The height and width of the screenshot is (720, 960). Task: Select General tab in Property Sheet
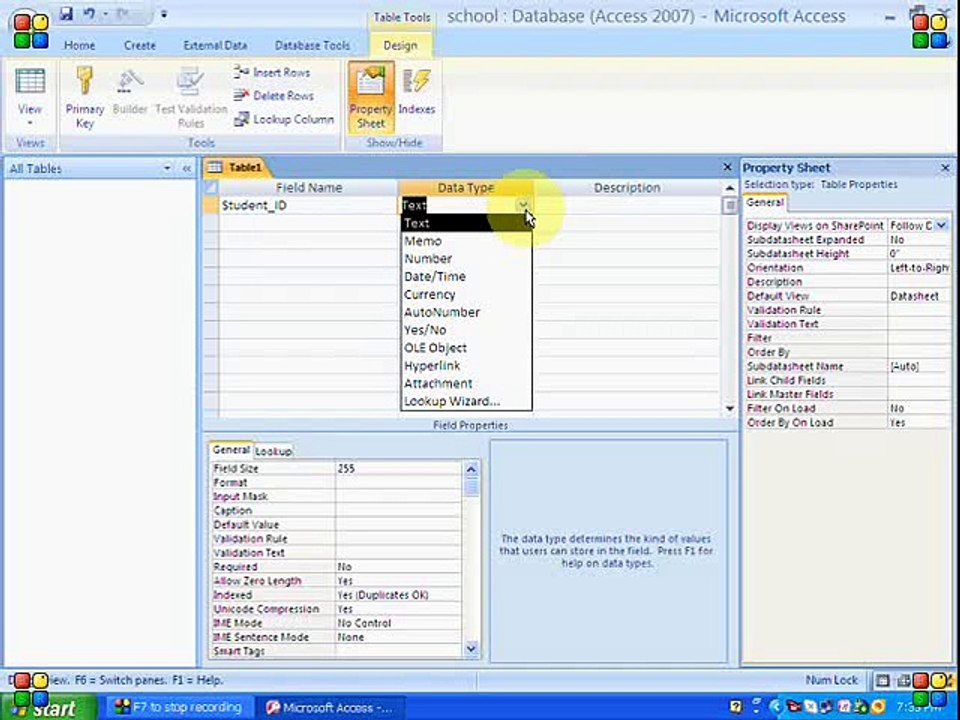point(765,202)
